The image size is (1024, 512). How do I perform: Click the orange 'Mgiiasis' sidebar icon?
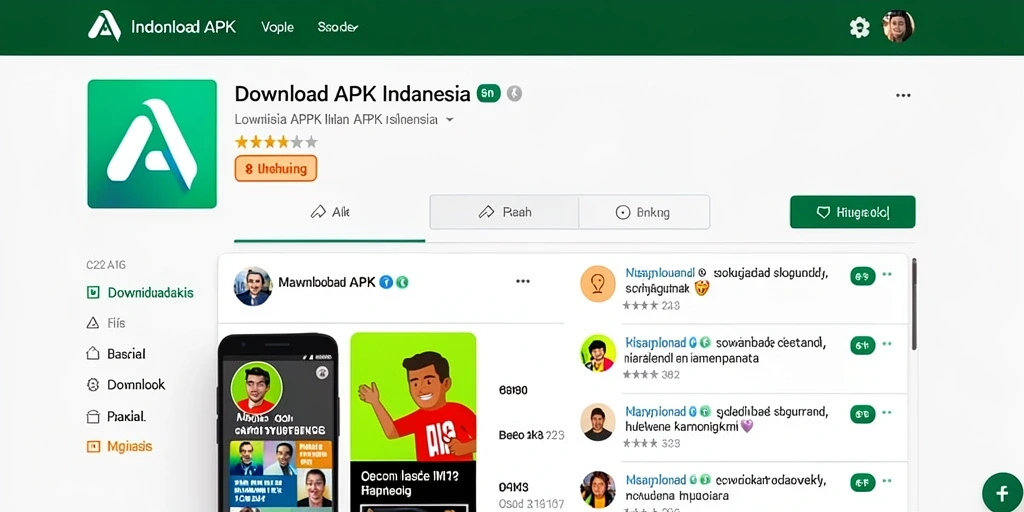pos(93,447)
